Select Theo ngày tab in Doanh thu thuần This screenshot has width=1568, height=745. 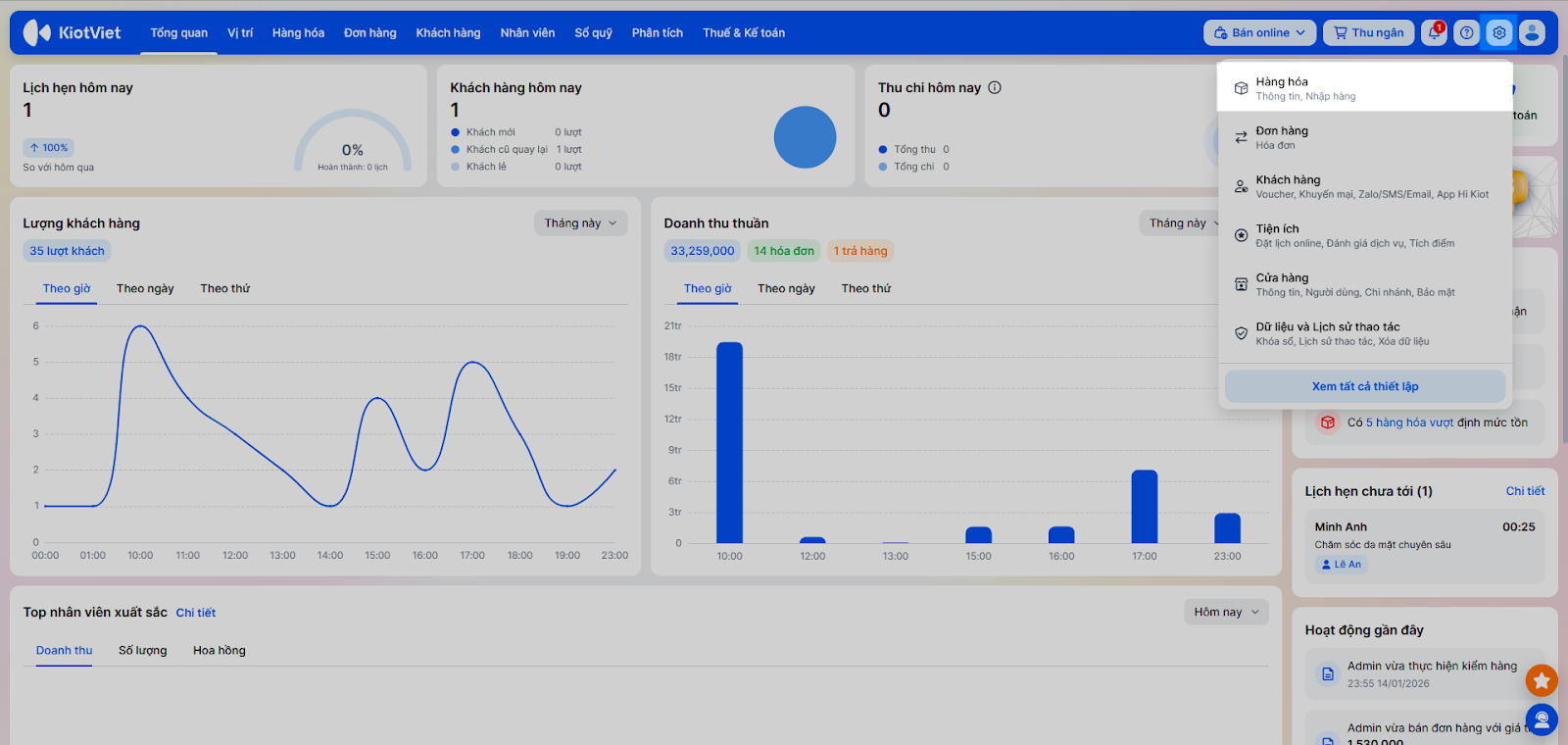[786, 288]
